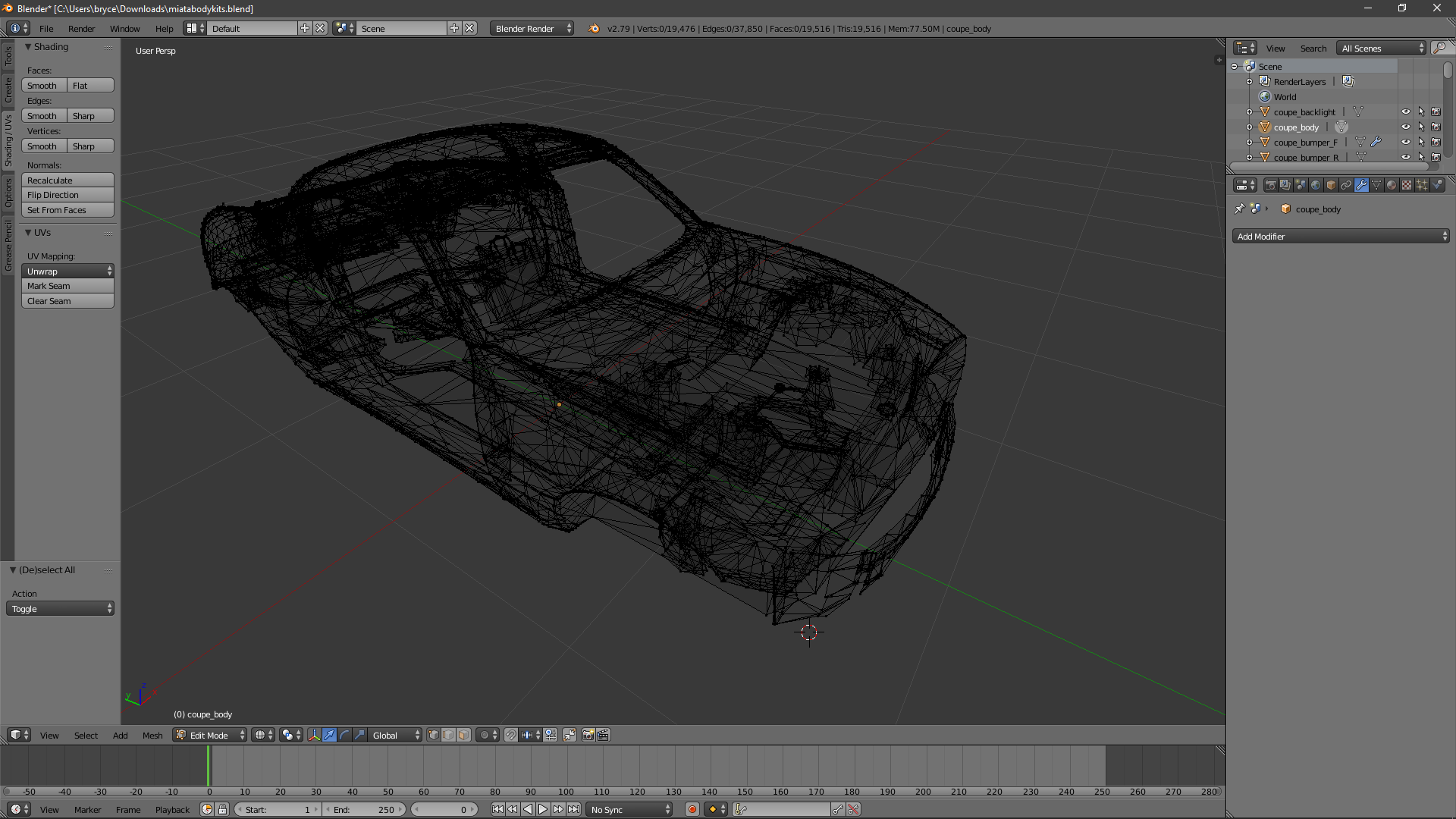The image size is (1456, 819).
Task: Switch to the Tools sidebar tab
Action: click(x=8, y=55)
